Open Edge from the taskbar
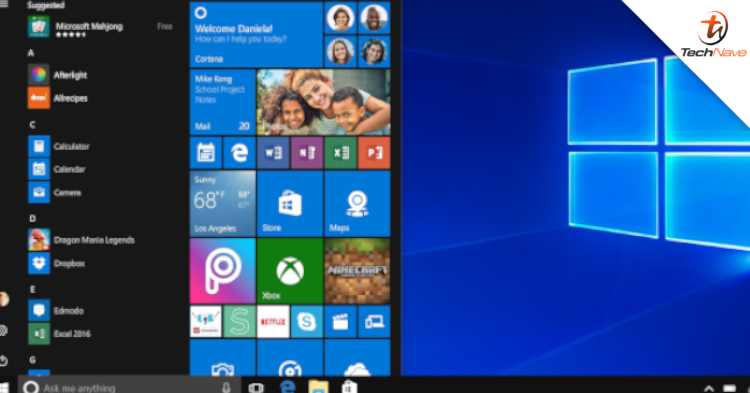Image resolution: width=750 pixels, height=393 pixels. (x=287, y=387)
